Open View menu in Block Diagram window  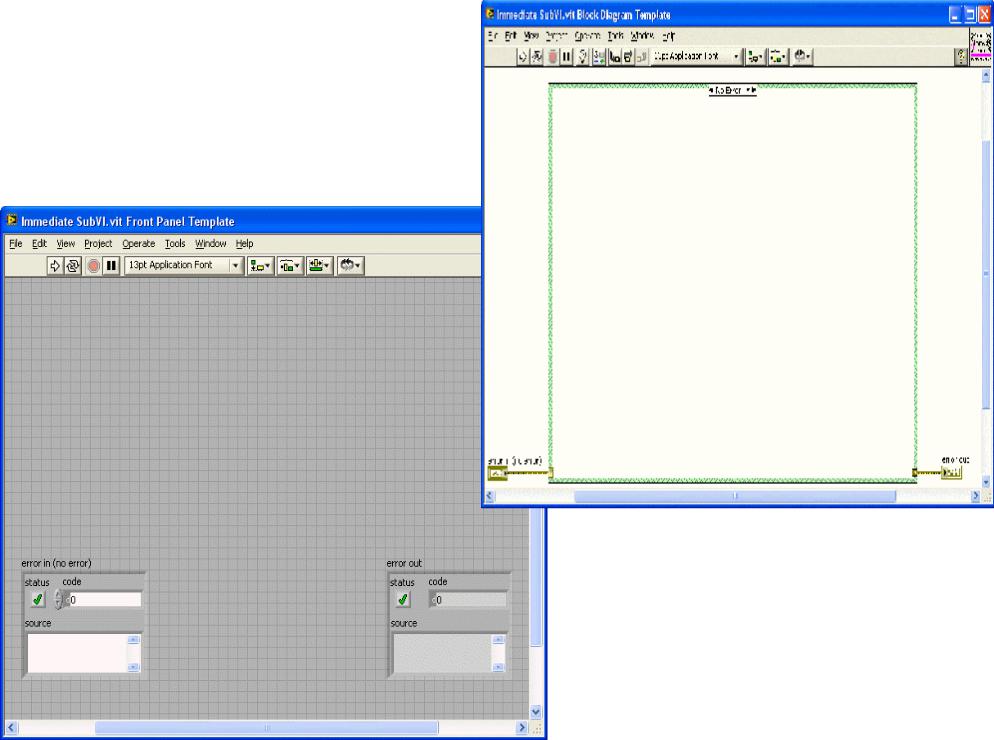coord(531,36)
